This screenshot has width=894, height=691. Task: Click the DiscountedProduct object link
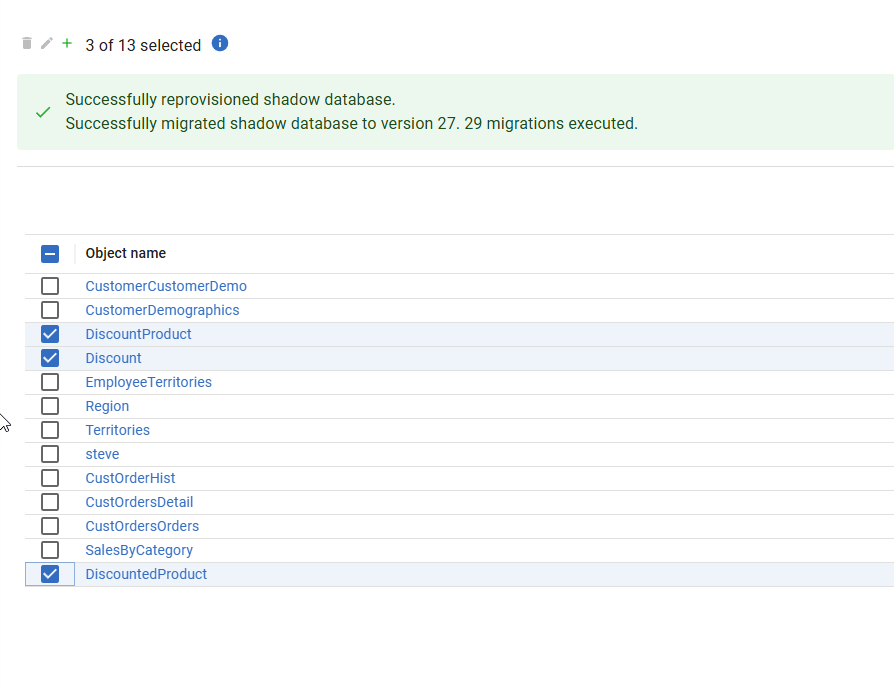[x=146, y=574]
